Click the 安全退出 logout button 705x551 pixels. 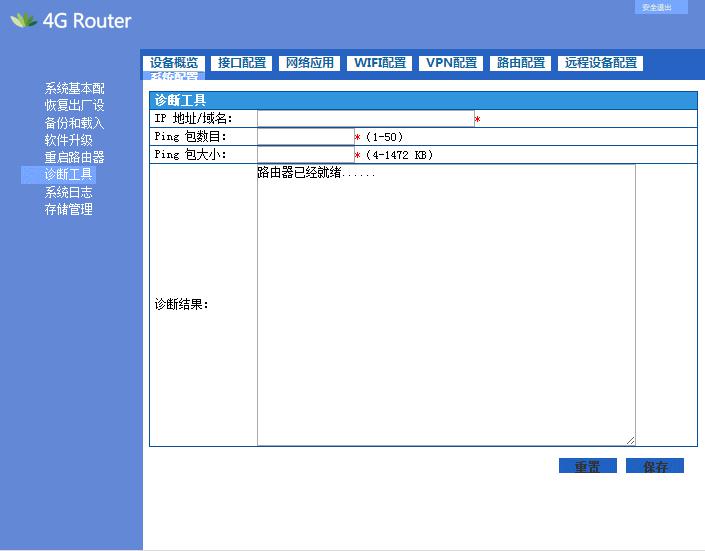661,7
